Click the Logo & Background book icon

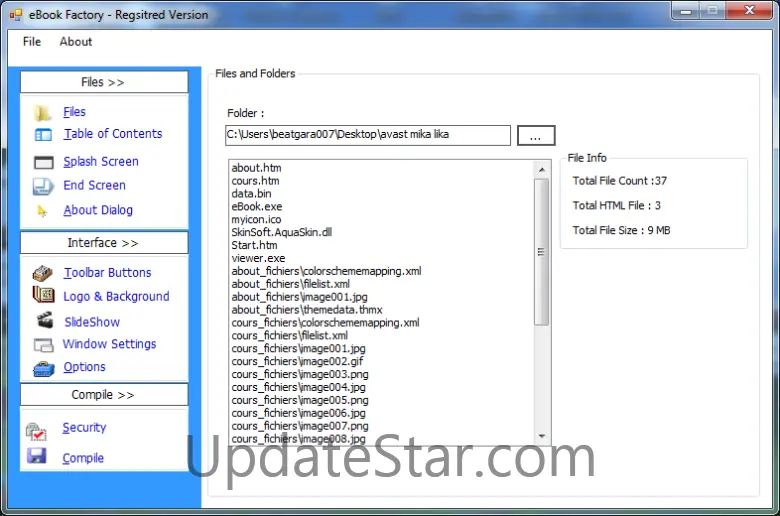[43, 295]
